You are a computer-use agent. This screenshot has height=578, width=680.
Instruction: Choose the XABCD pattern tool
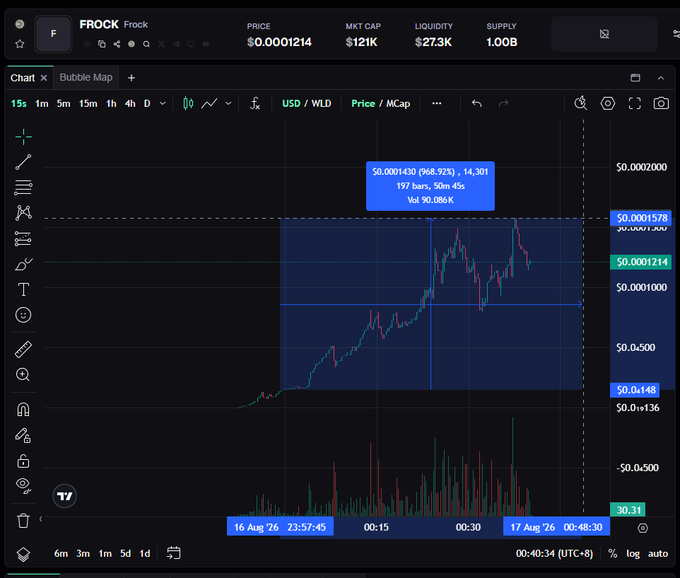pos(23,212)
